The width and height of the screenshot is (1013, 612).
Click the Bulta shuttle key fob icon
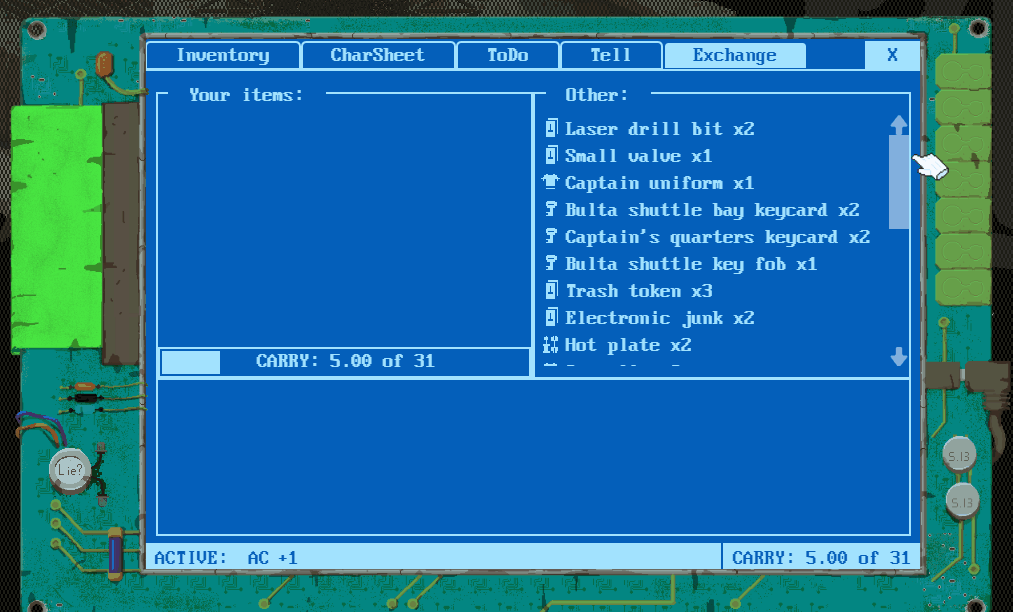point(551,263)
